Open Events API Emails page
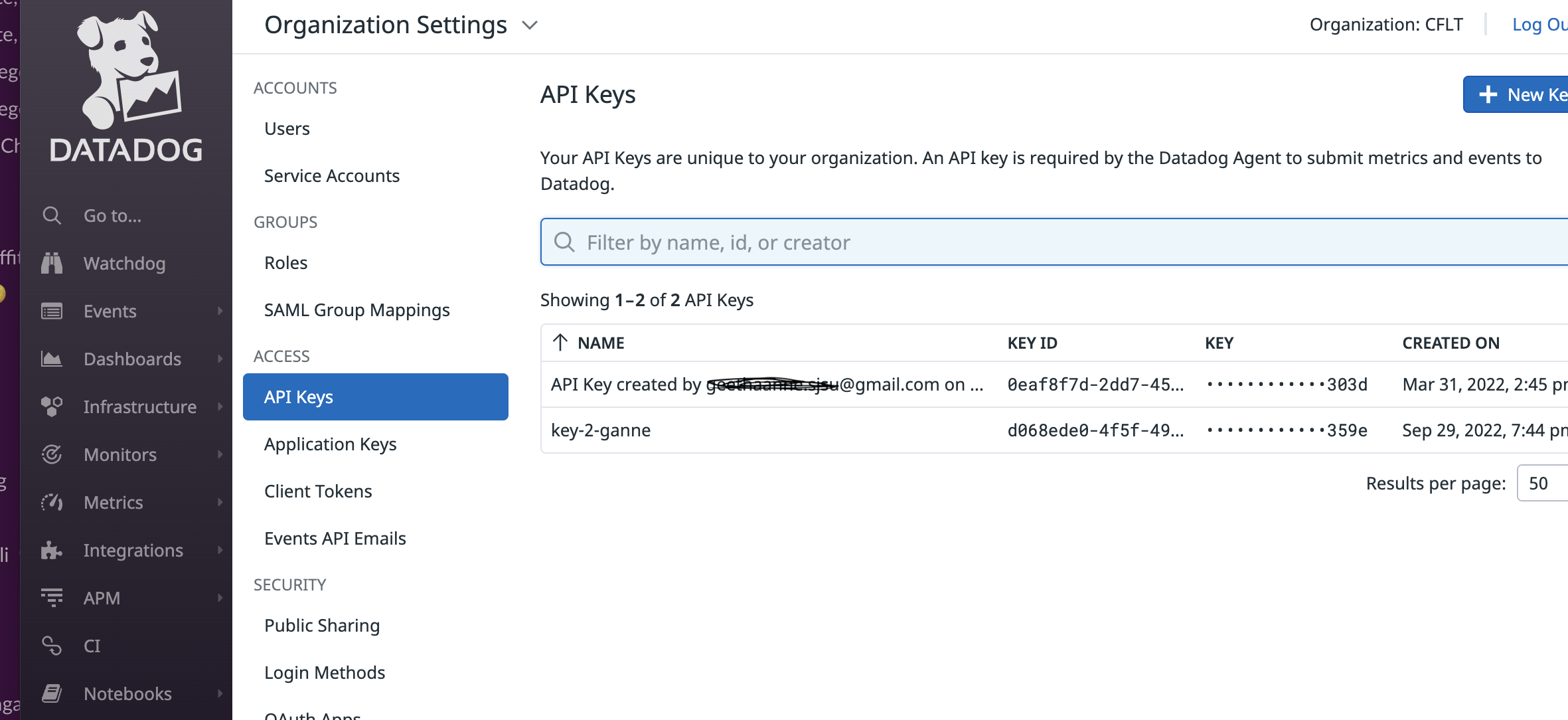1568x720 pixels. tap(335, 538)
